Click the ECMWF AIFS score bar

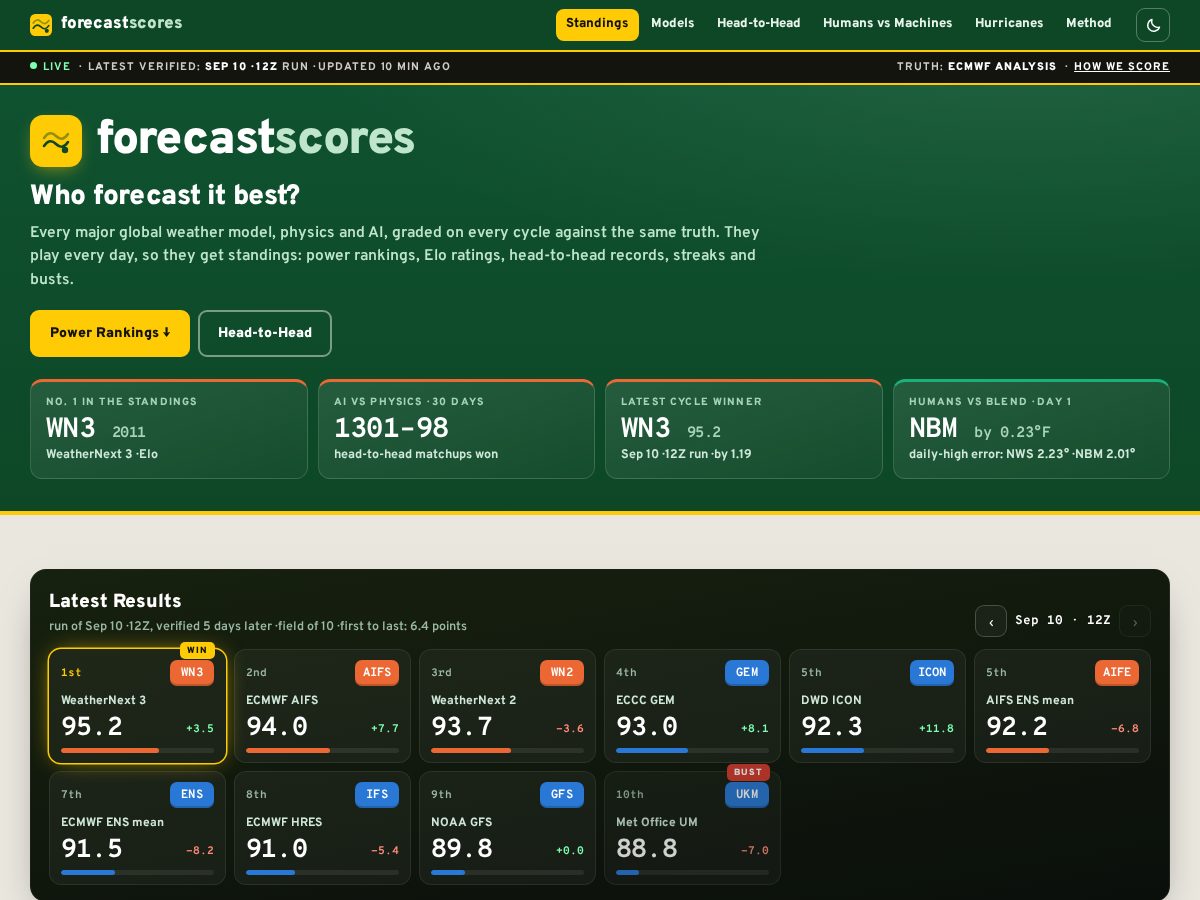[322, 750]
